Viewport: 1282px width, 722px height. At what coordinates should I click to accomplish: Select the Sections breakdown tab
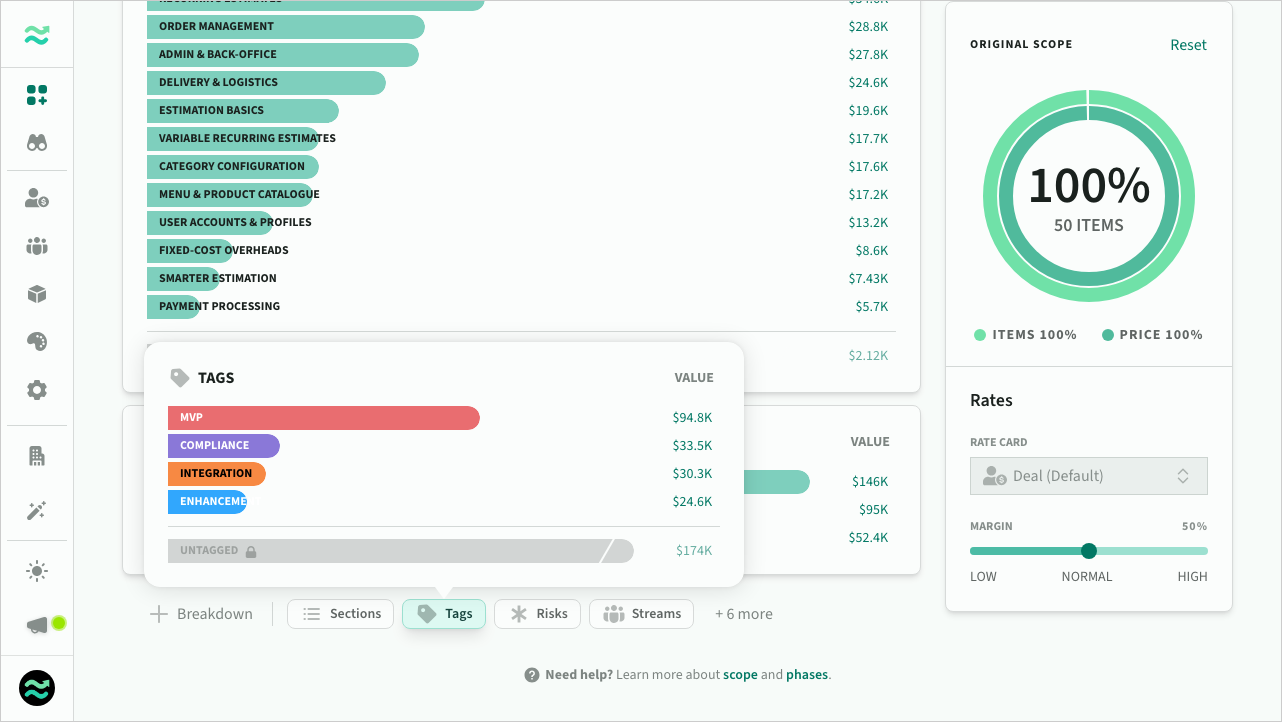pos(341,614)
